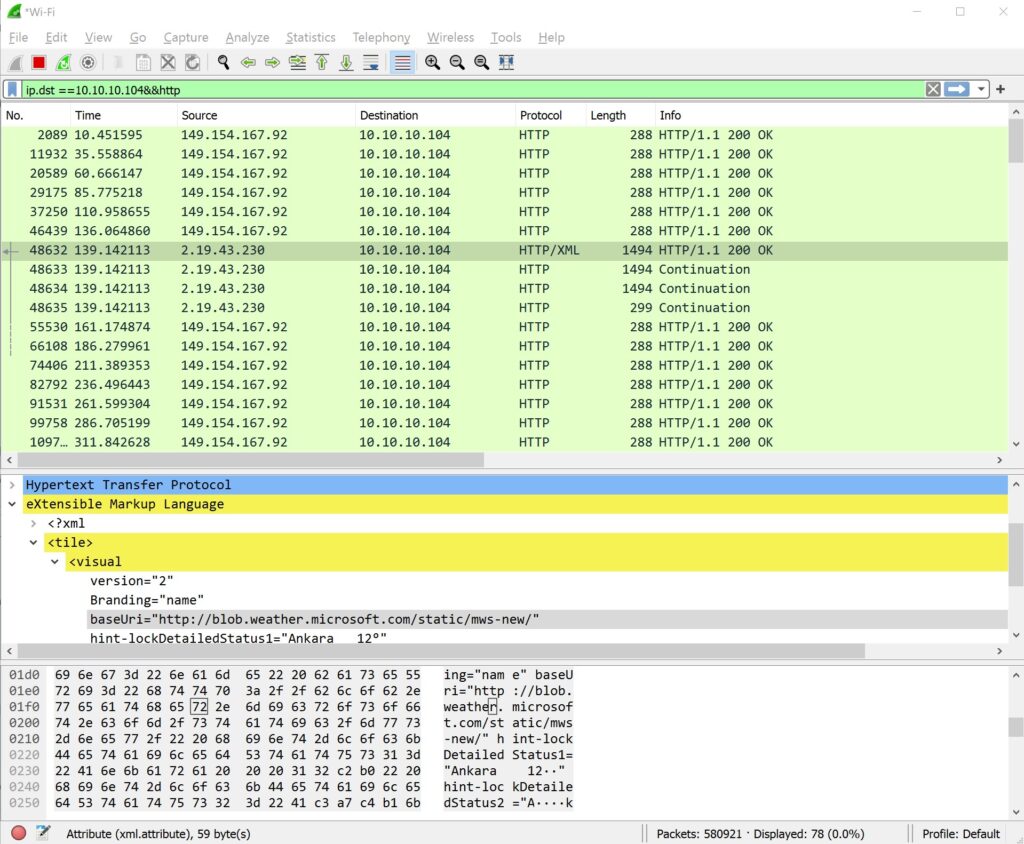Screen dimensions: 1024x844
Task: Sort by the No. column header
Action: [x=36, y=116]
